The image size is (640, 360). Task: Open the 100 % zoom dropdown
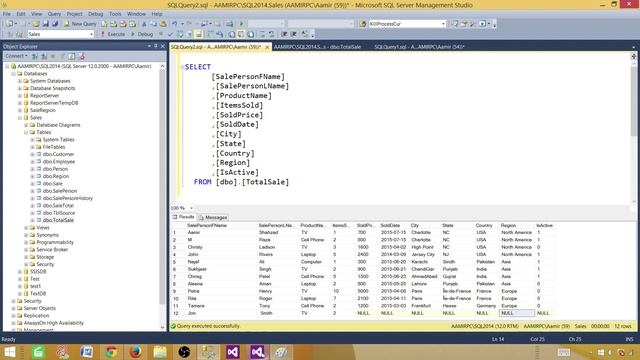tap(191, 208)
